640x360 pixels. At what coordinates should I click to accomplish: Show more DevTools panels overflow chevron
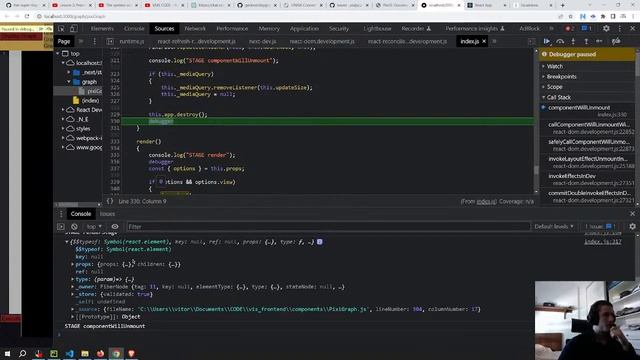click(551, 29)
